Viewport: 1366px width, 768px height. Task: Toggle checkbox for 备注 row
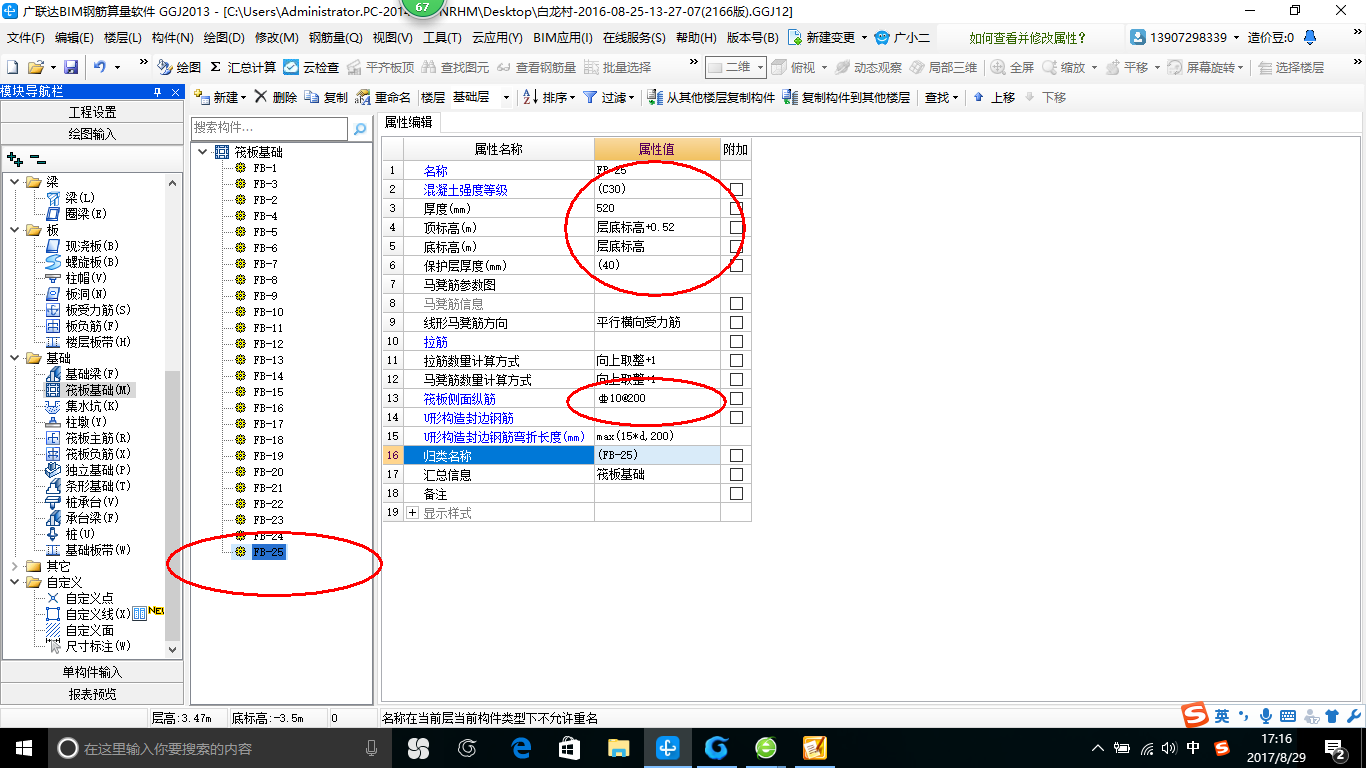(736, 494)
